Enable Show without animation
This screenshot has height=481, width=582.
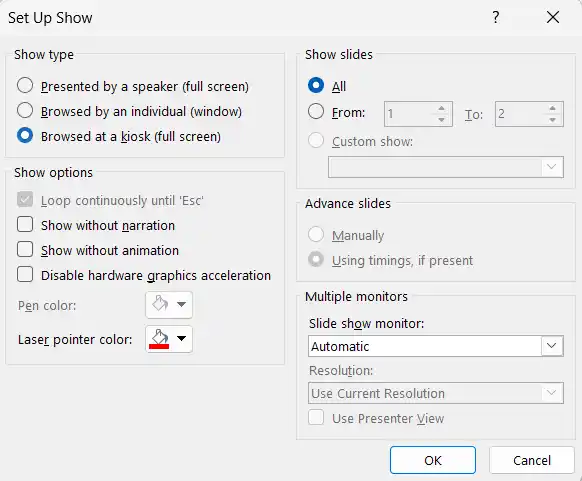25,250
